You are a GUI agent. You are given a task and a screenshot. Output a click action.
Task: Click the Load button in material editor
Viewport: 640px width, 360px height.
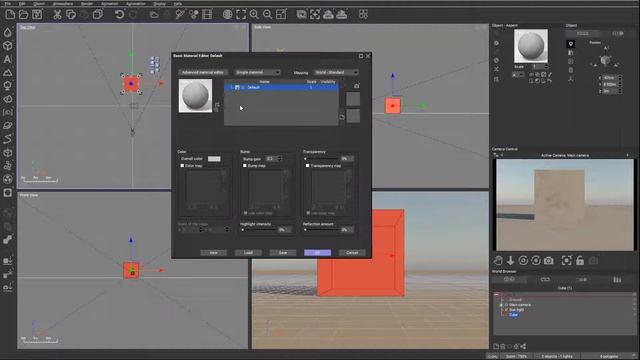248,253
